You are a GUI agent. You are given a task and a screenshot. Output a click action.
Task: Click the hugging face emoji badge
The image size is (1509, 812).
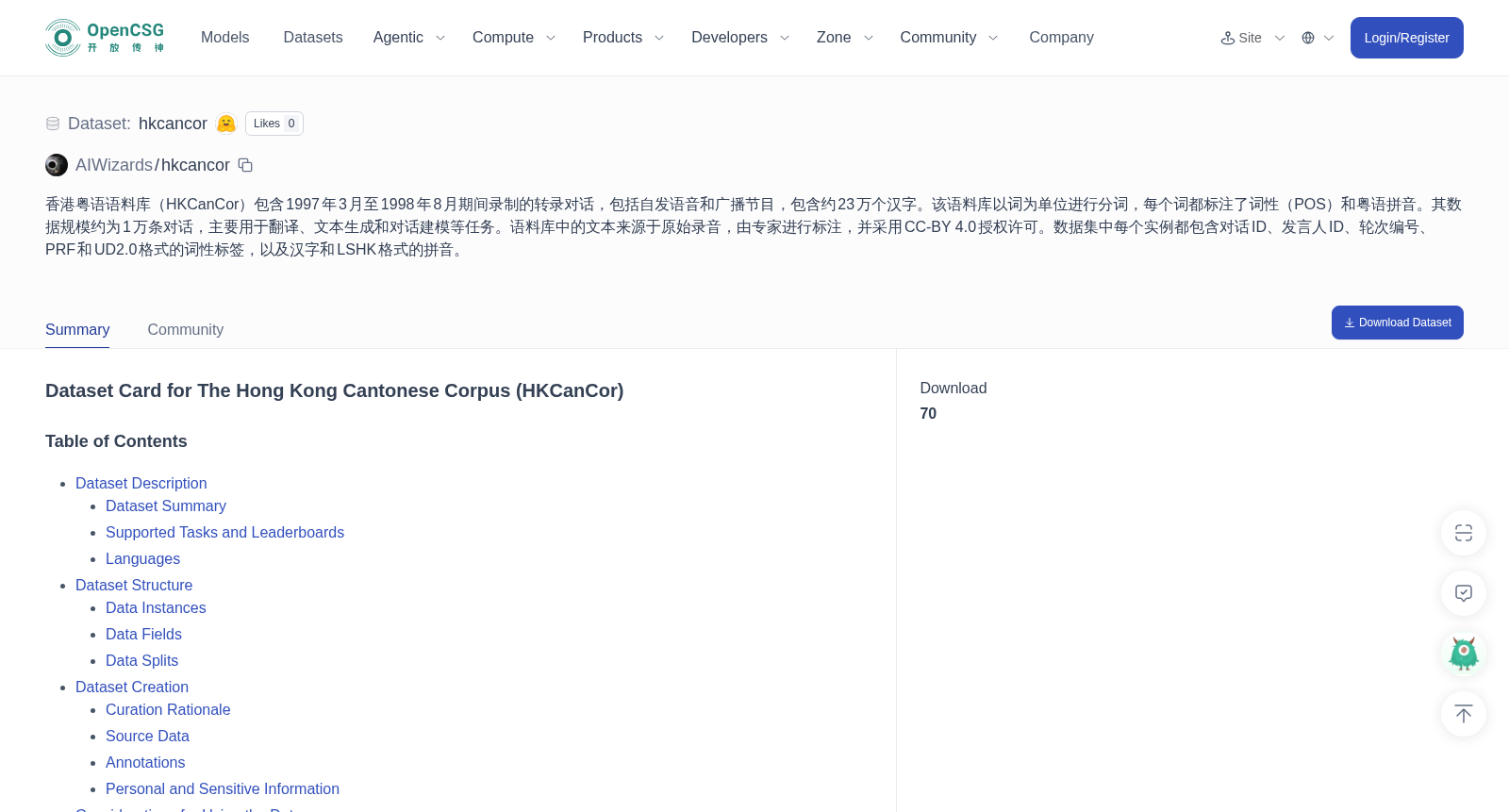(x=226, y=124)
